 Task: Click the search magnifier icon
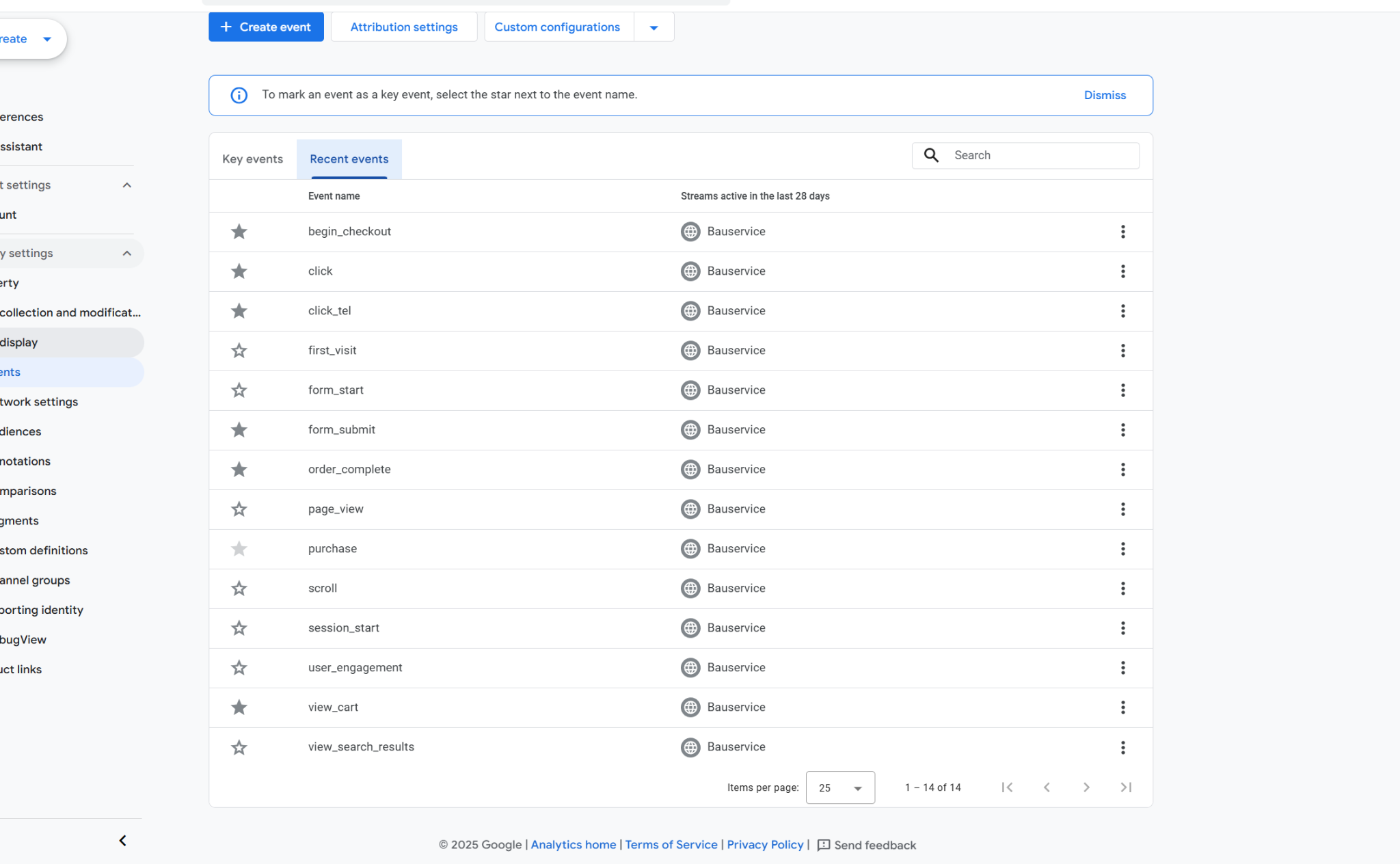pyautogui.click(x=931, y=155)
